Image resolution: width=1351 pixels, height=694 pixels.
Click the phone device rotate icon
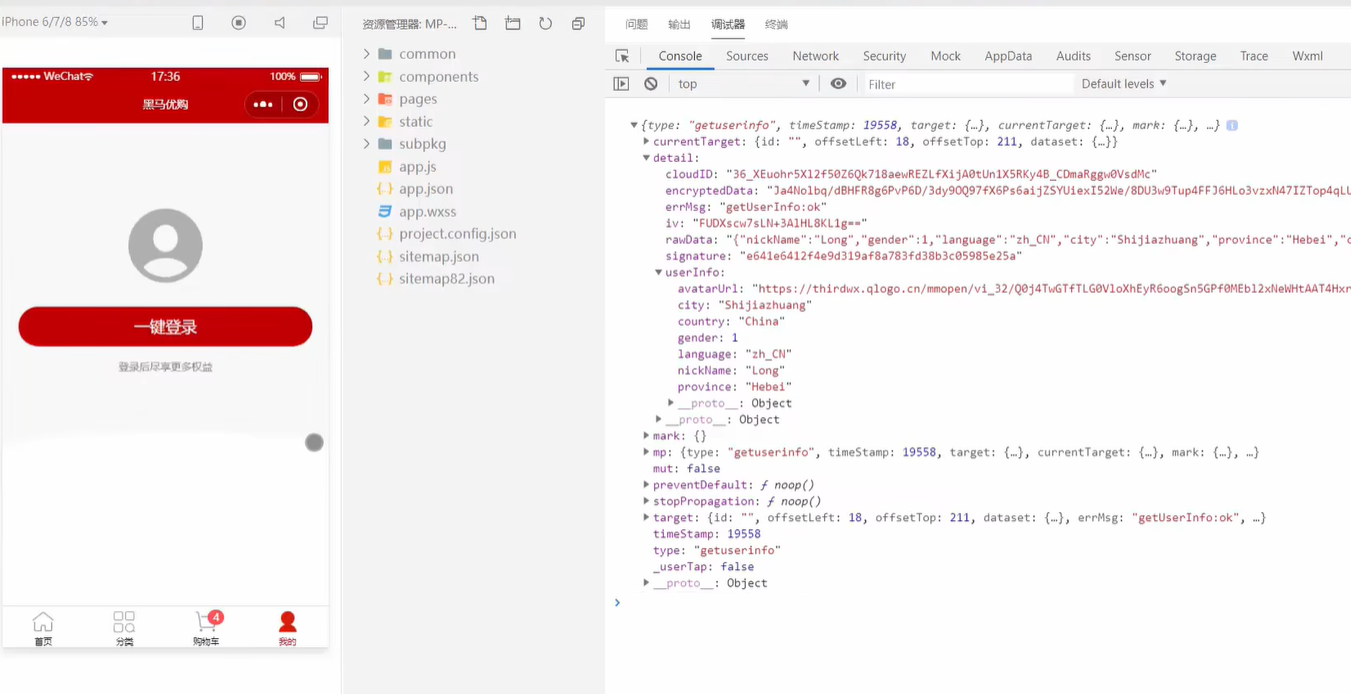point(198,23)
